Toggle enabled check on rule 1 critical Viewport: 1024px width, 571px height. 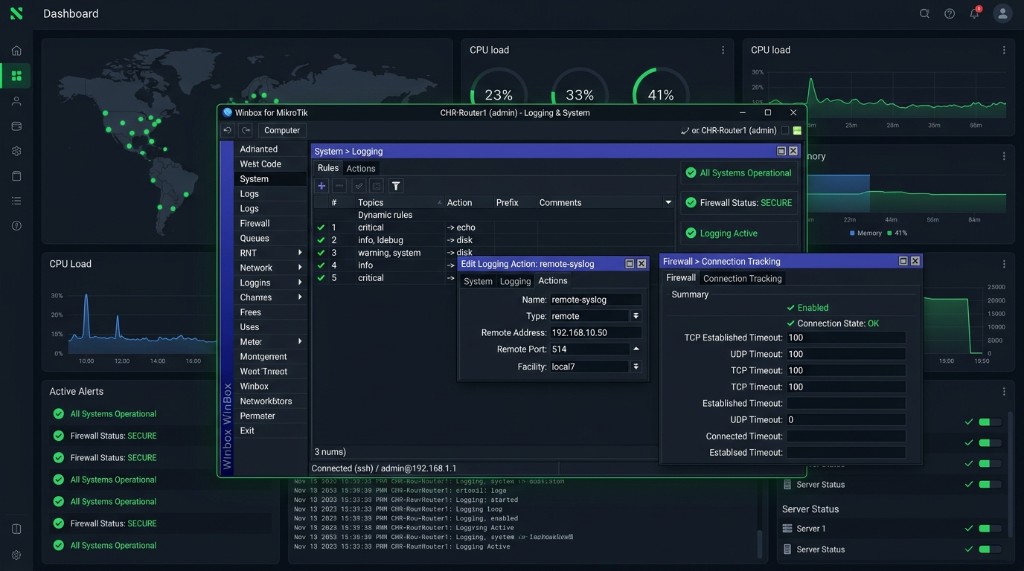point(321,227)
